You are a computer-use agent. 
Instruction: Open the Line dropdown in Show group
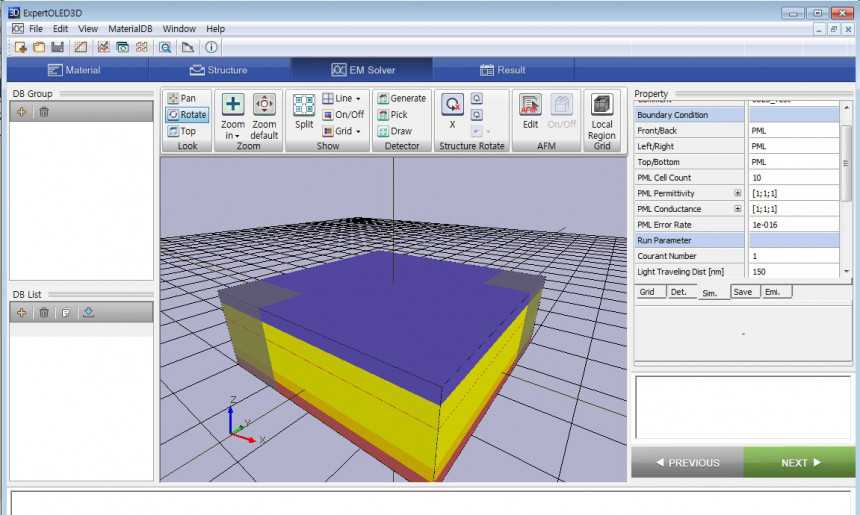coord(358,99)
